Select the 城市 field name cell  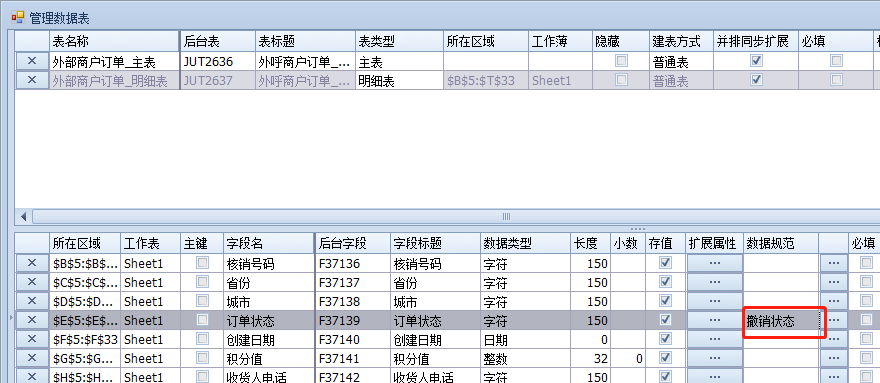tap(269, 302)
